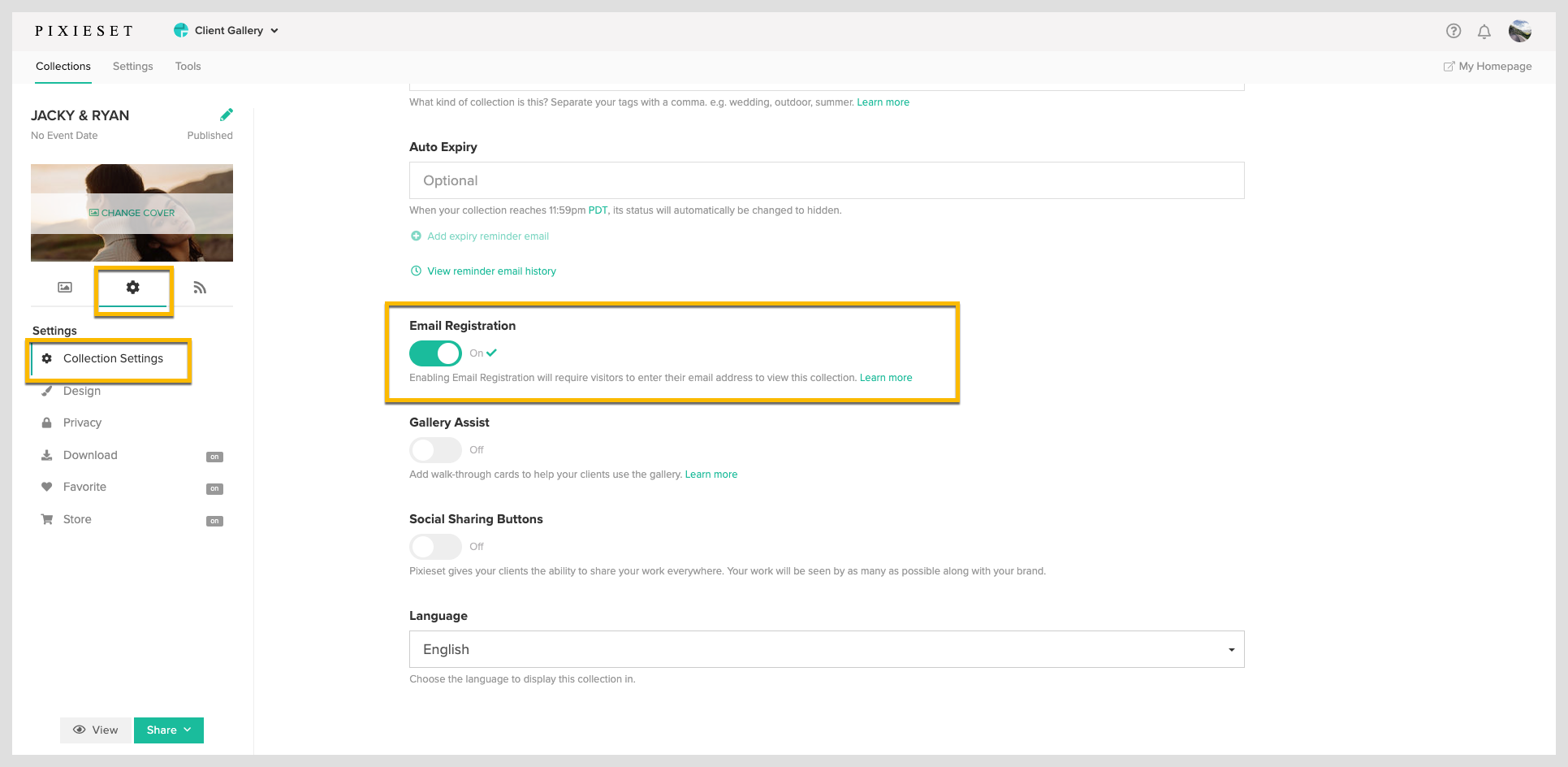Switch to the Settings top tab
The width and height of the screenshot is (1568, 767).
[x=133, y=67]
